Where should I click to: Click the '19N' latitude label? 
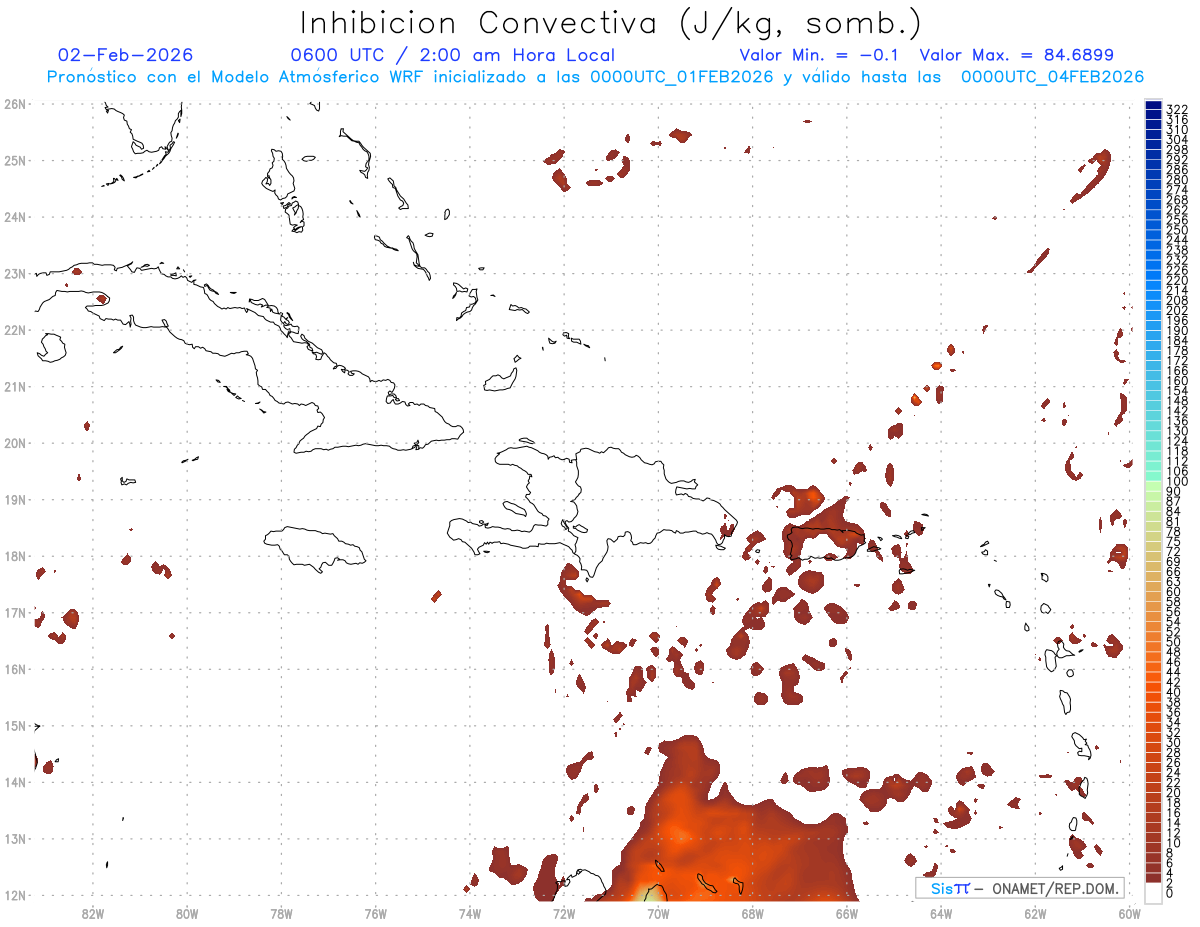point(15,499)
